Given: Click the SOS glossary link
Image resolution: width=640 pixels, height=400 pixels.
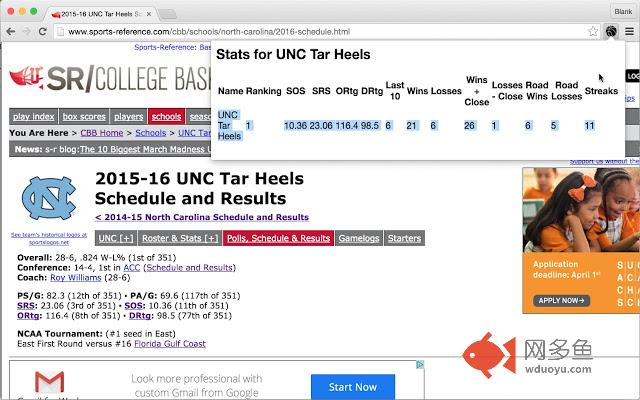Looking at the screenshot, I should tap(133, 306).
